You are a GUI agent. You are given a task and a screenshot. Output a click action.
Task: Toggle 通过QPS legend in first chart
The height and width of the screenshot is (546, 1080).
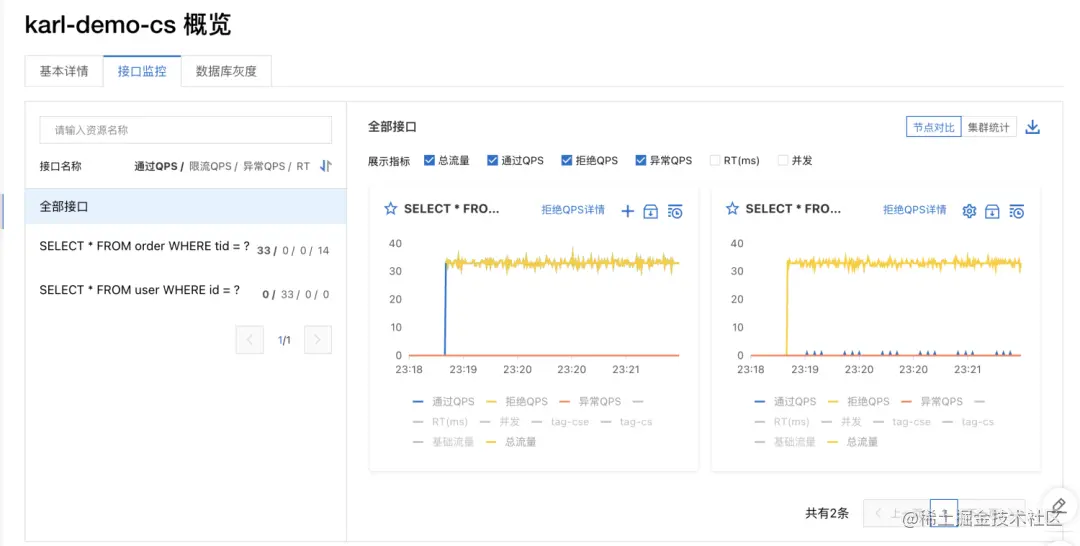(x=444, y=401)
